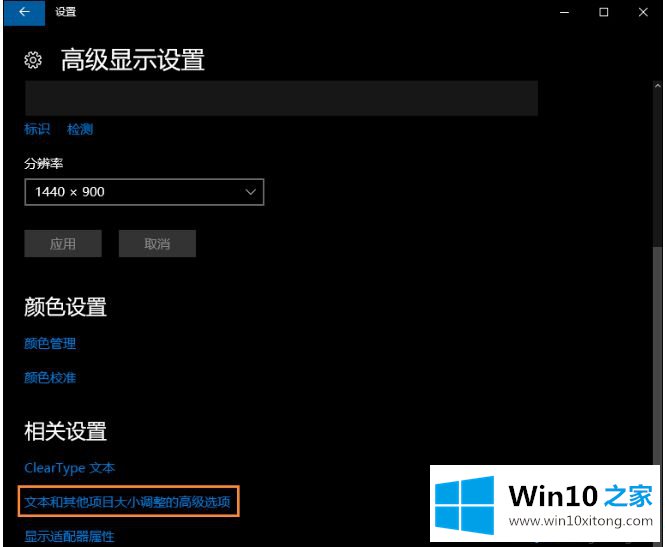Open 文本和其他项目大小调整的高级选项 link
Image resolution: width=665 pixels, height=547 pixels.
[127, 502]
